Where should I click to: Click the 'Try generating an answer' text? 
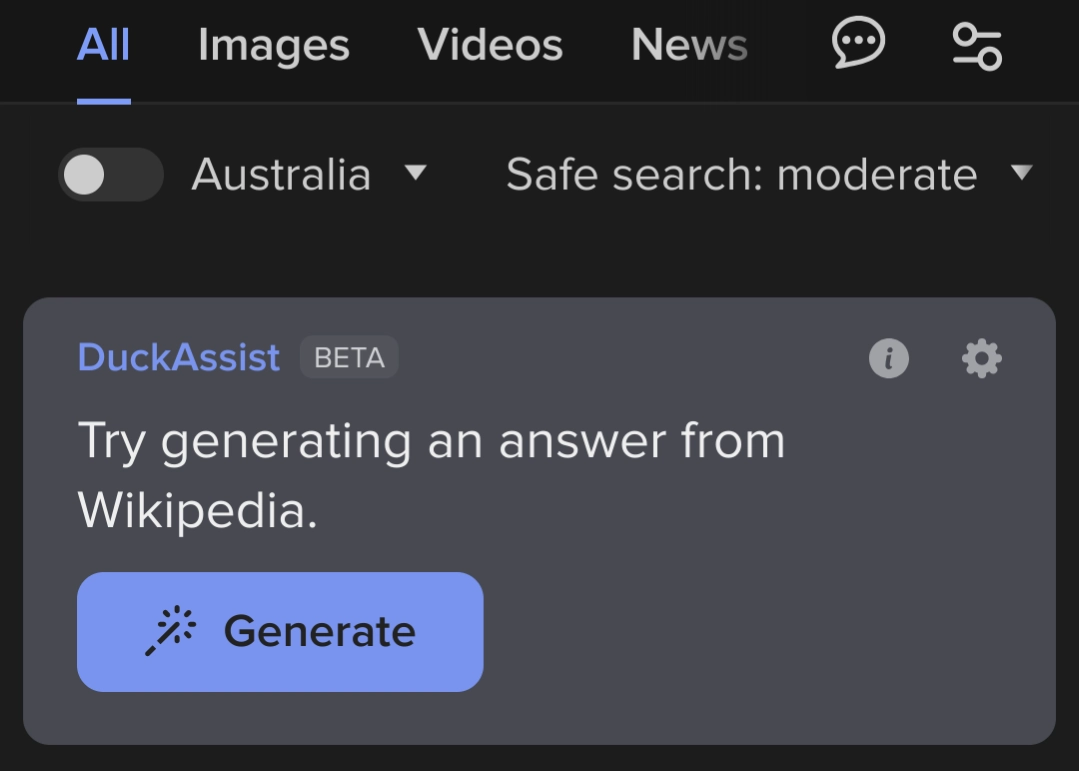pos(431,441)
